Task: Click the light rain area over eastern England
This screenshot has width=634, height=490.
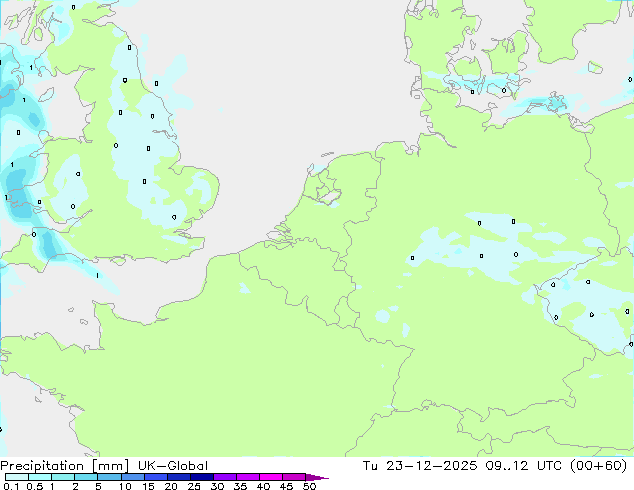Action: click(x=150, y=140)
